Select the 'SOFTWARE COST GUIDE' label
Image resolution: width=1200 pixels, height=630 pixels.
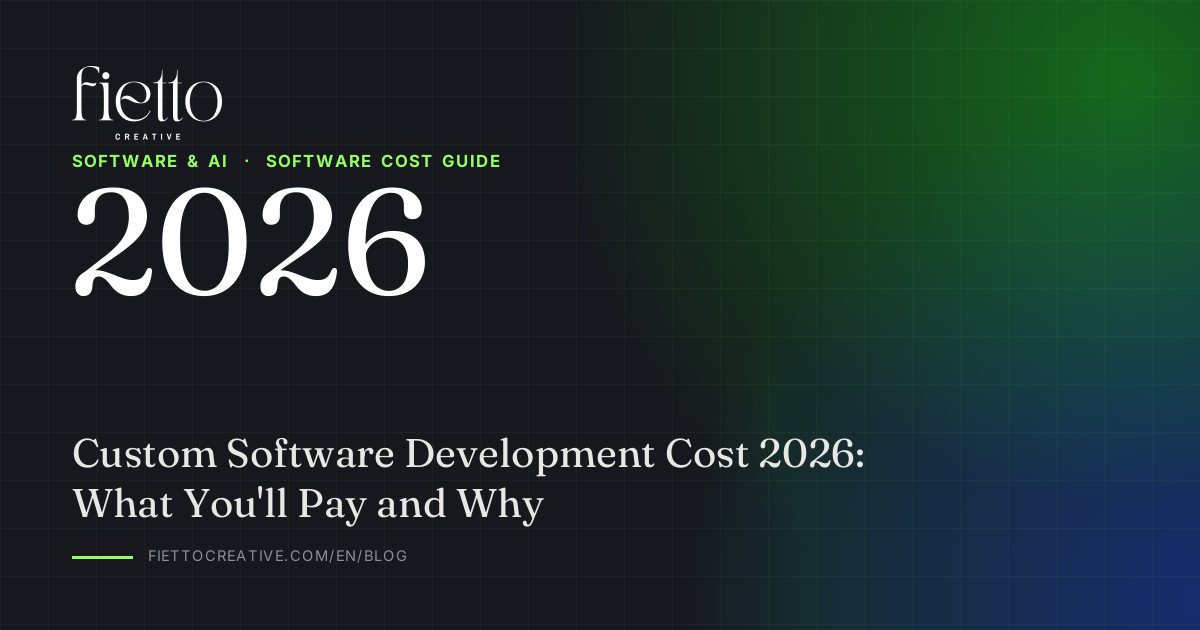[x=383, y=161]
